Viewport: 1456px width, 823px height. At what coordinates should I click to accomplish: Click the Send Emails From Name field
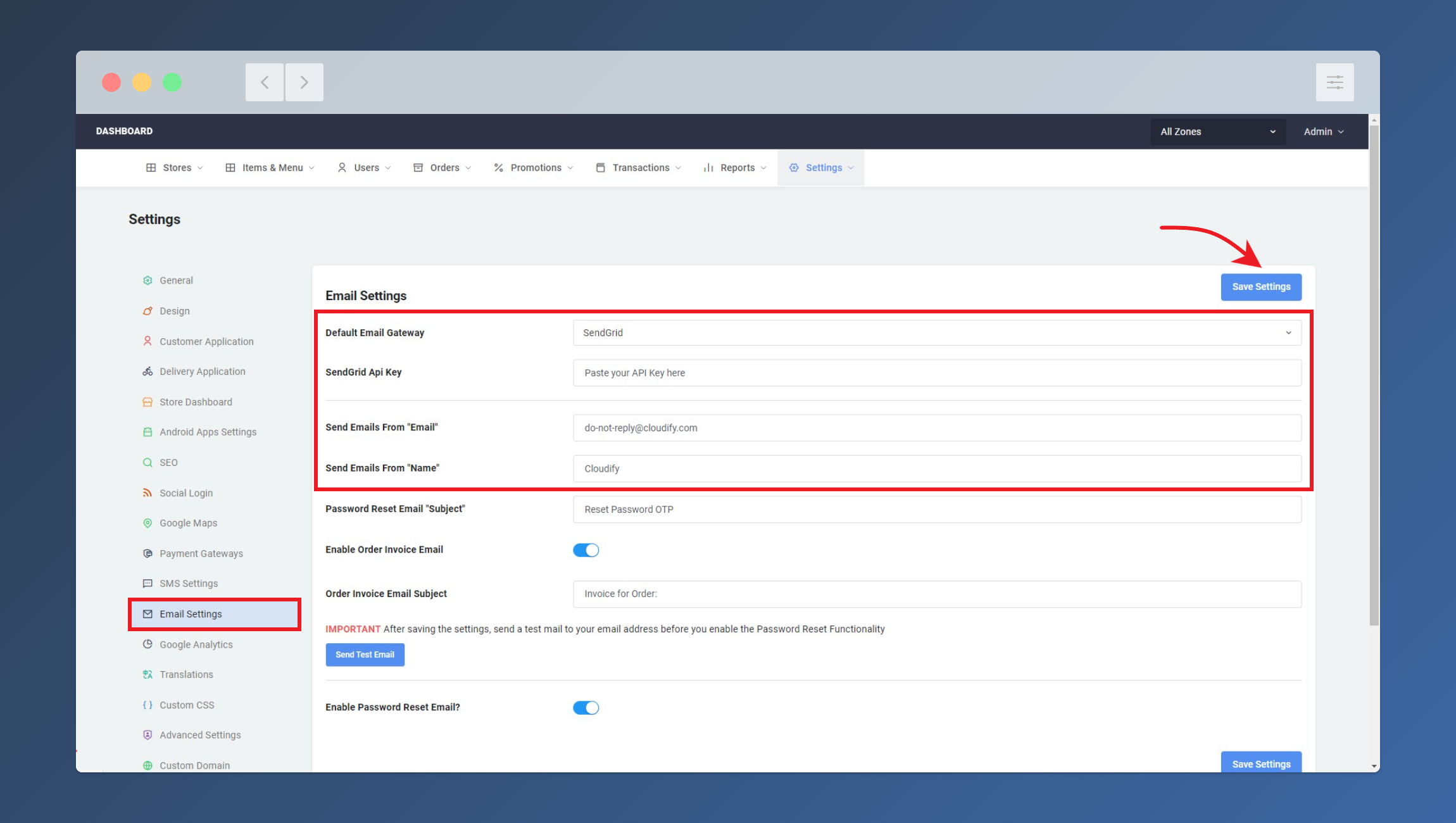click(x=937, y=468)
